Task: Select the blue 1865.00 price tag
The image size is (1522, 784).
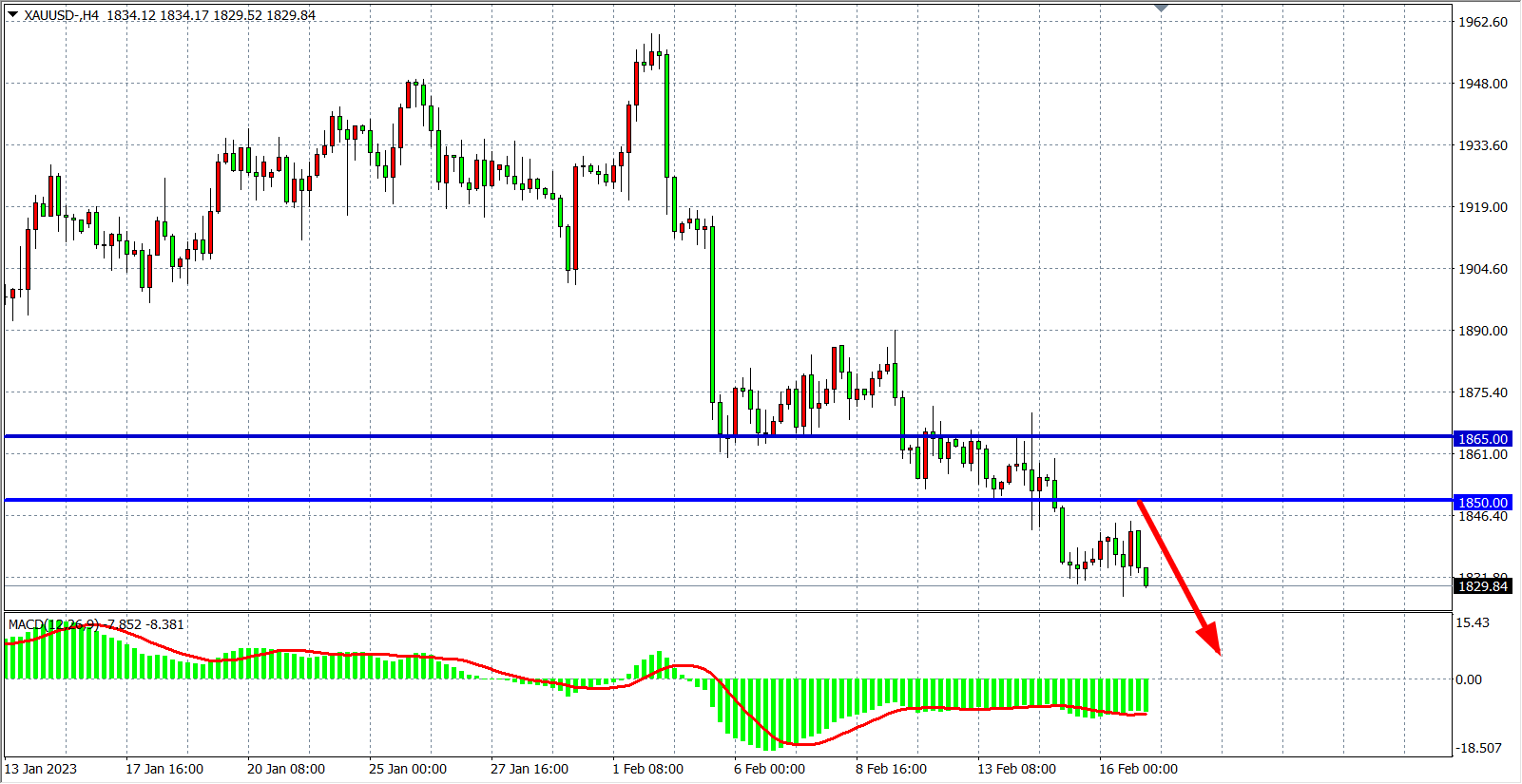Action: tap(1482, 439)
